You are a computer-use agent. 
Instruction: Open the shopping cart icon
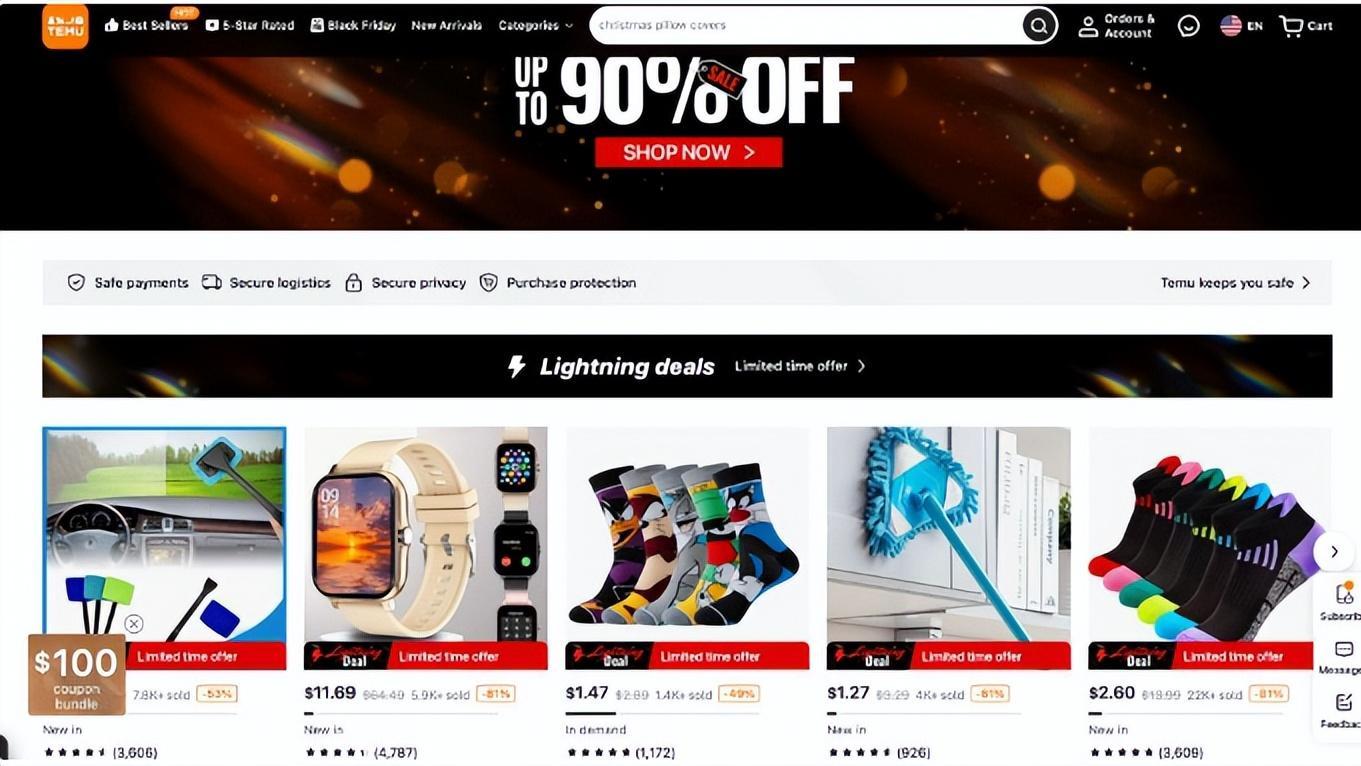click(x=1291, y=26)
